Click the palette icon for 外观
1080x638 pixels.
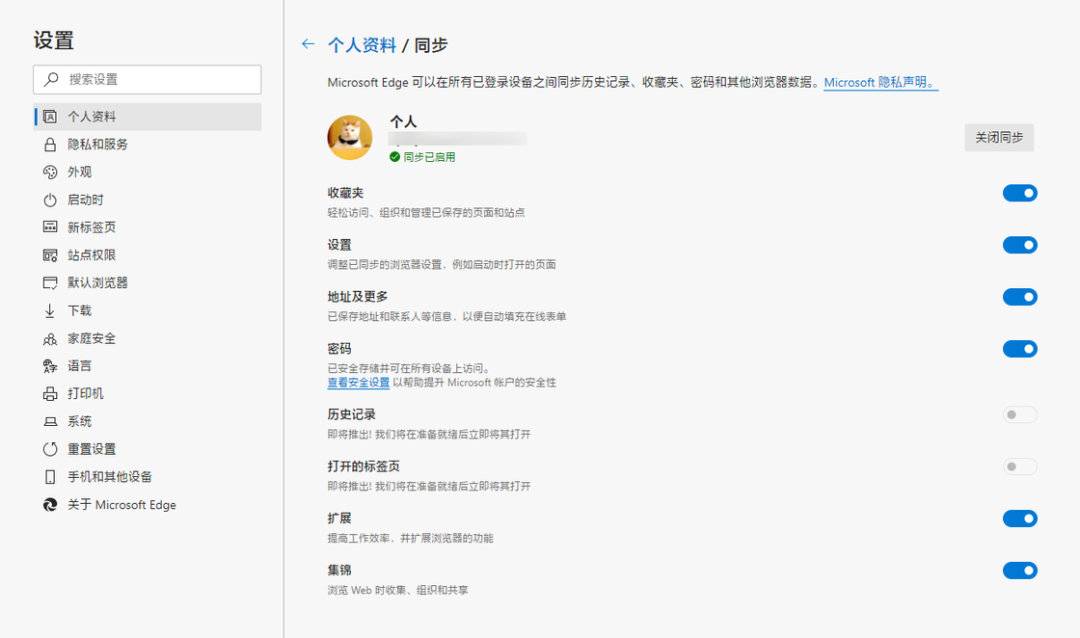pyautogui.click(x=50, y=172)
